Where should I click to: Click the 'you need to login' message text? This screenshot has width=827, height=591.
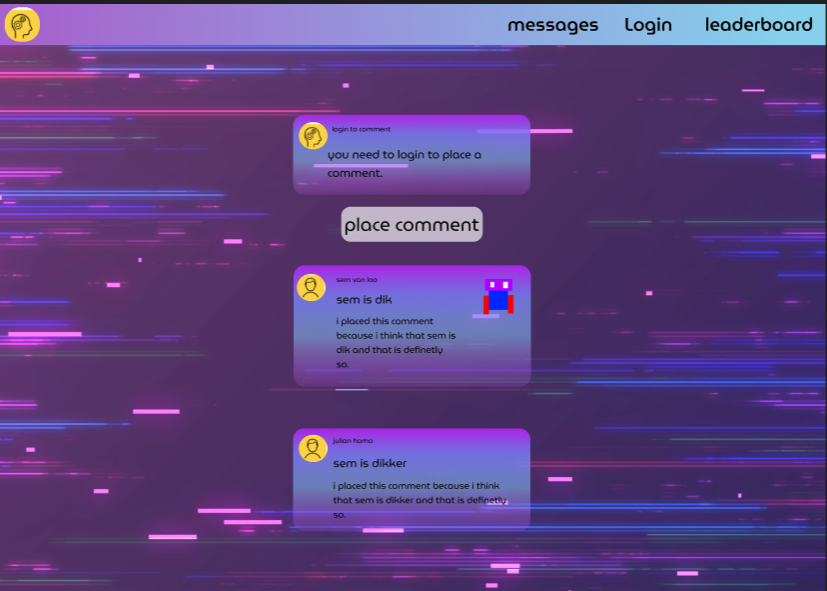[403, 163]
